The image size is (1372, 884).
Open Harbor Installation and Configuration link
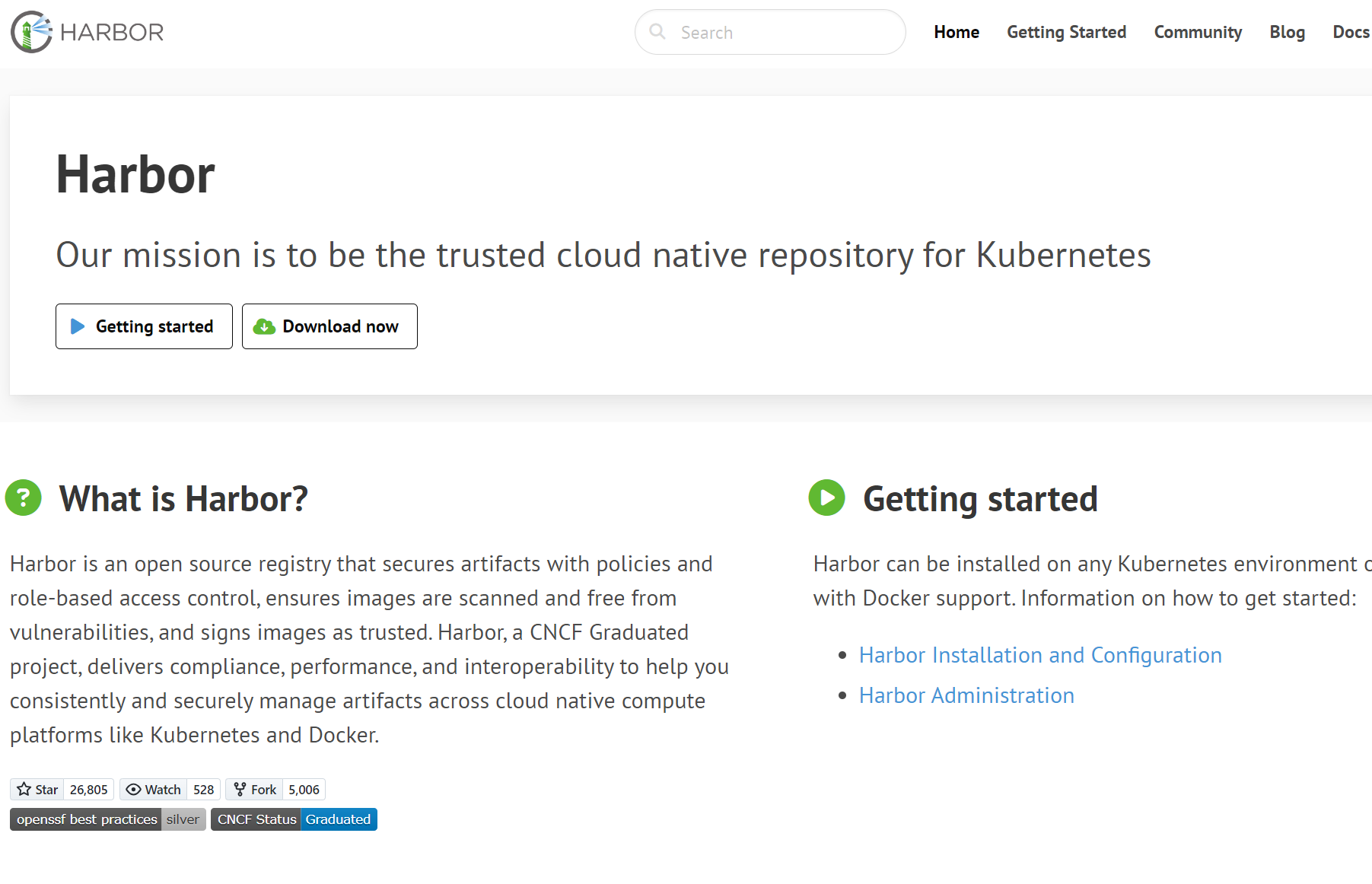[1040, 655]
